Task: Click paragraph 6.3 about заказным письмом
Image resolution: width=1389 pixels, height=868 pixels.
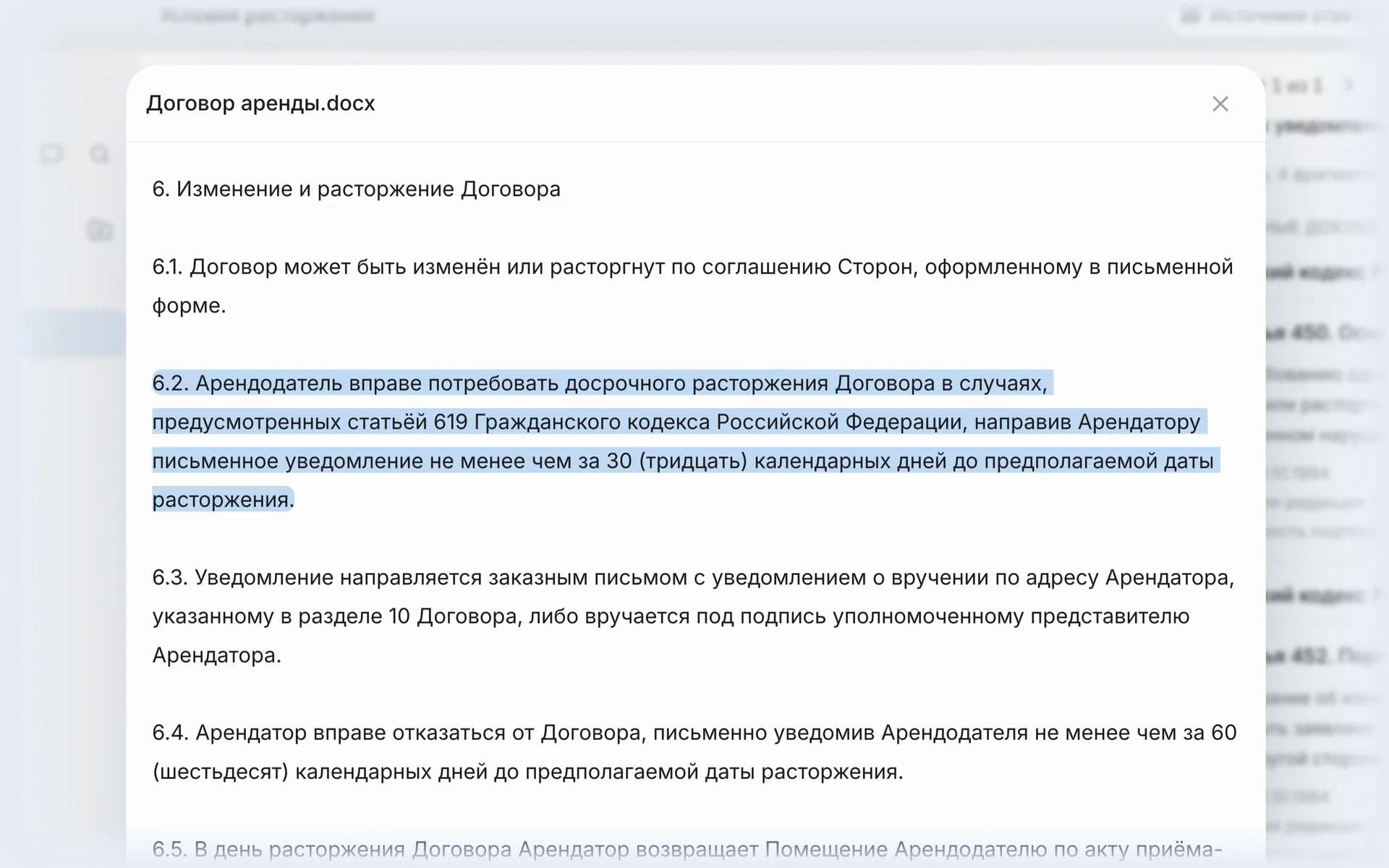Action: coord(693,616)
